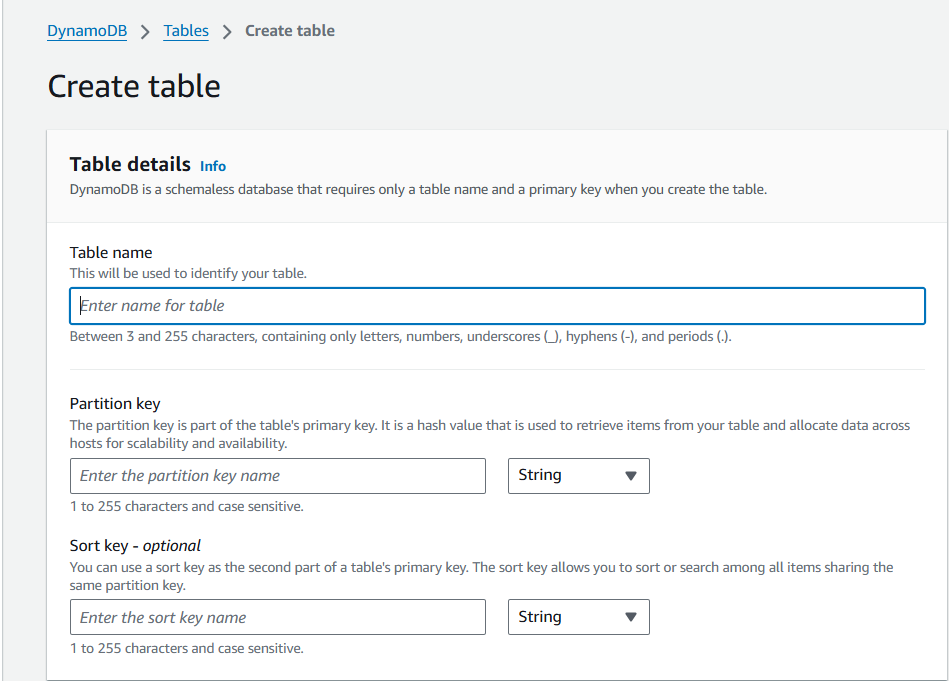Click the Table name field label
The height and width of the screenshot is (681, 949).
pyautogui.click(x=111, y=253)
